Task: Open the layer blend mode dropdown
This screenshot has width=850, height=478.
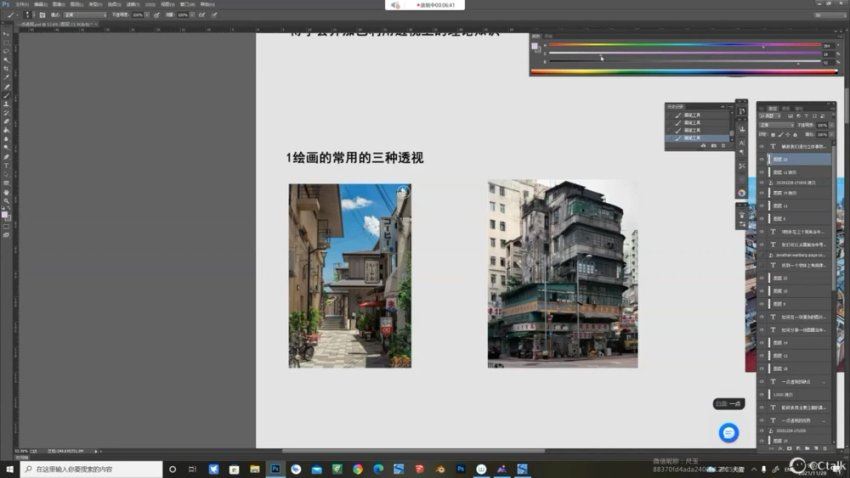Action: [x=777, y=125]
